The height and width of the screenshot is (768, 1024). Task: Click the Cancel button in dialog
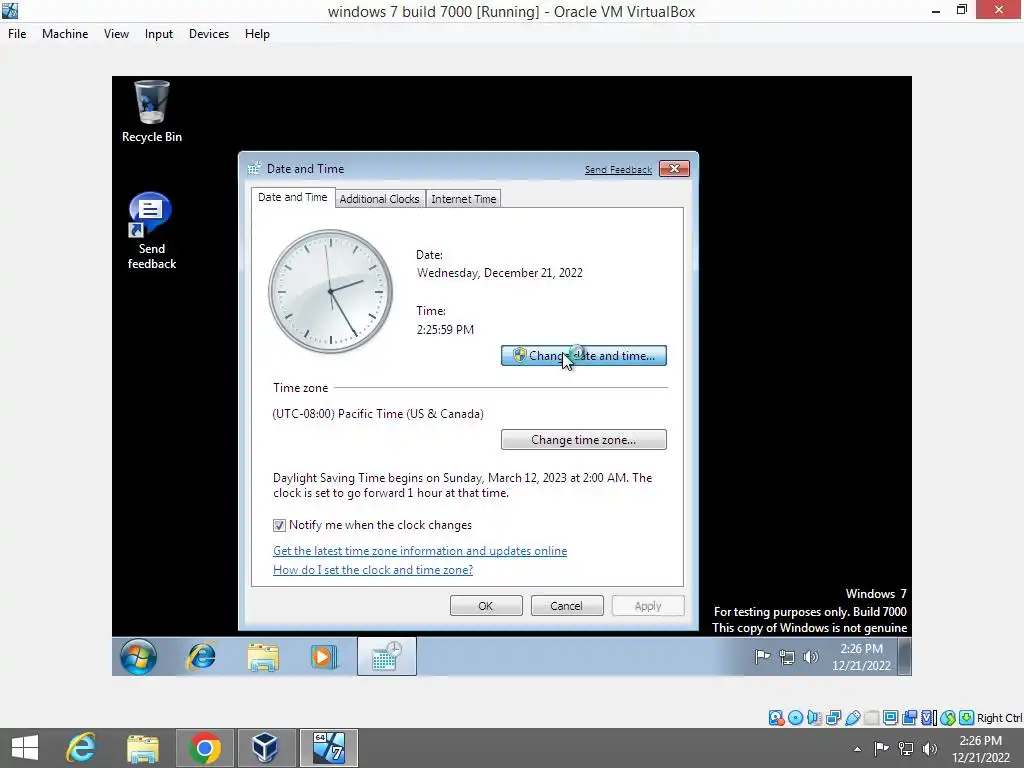point(567,606)
